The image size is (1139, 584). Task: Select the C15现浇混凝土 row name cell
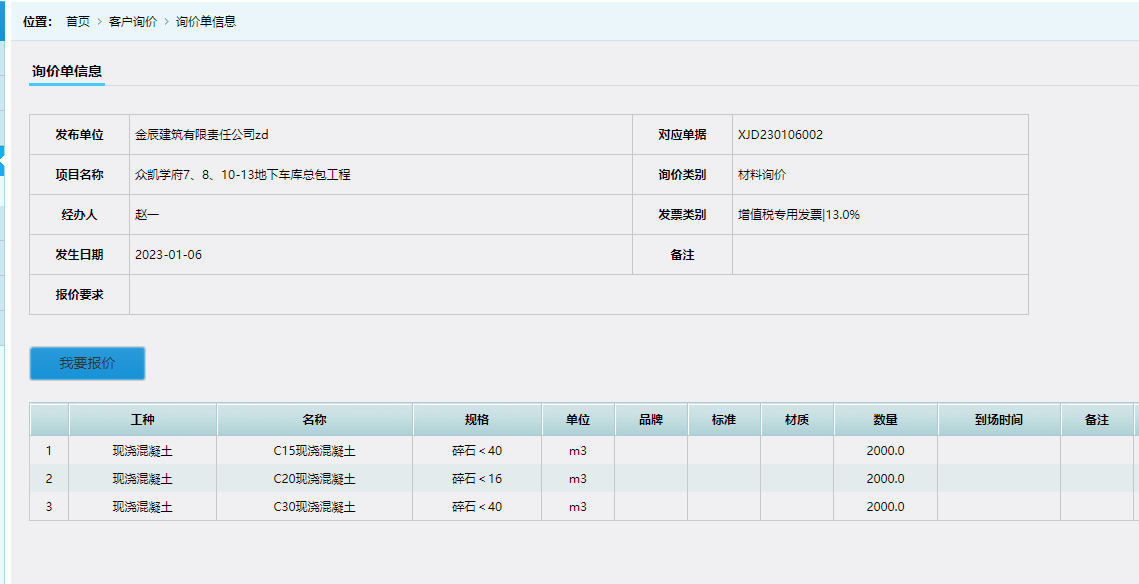click(x=315, y=451)
